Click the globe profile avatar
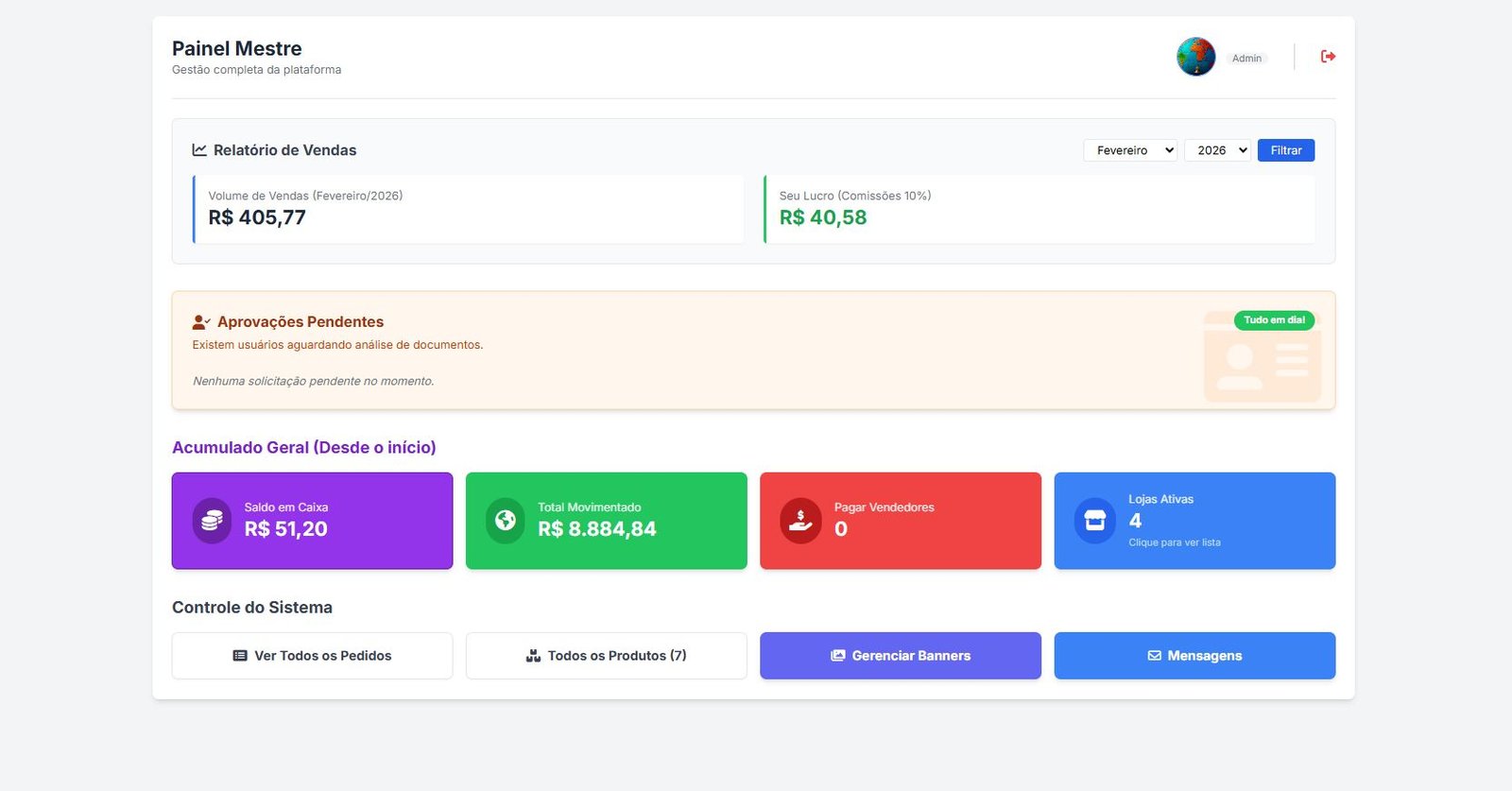Viewport: 1512px width, 791px height. (1195, 57)
